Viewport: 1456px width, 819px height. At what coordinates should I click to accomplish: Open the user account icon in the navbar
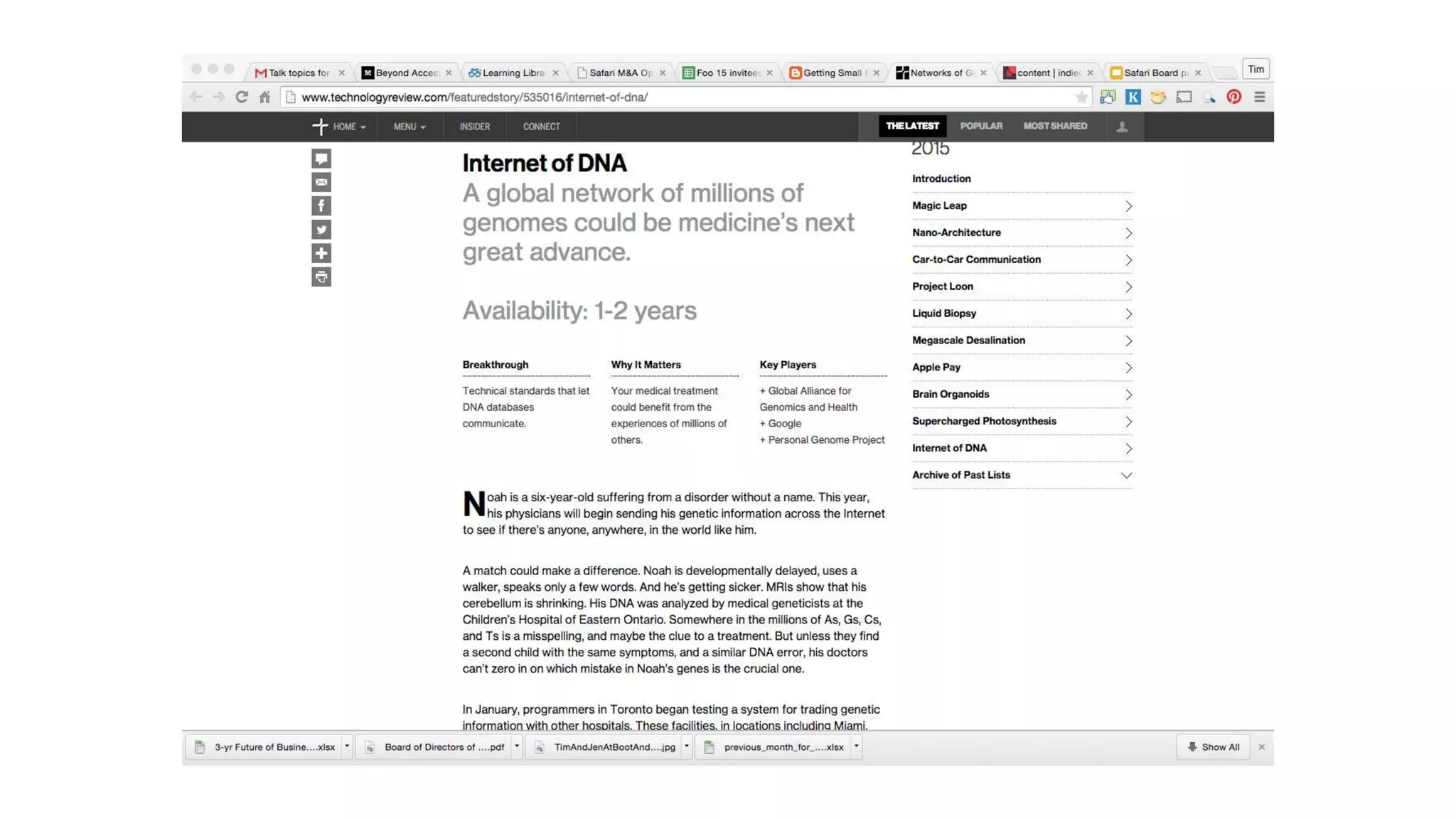tap(1122, 127)
